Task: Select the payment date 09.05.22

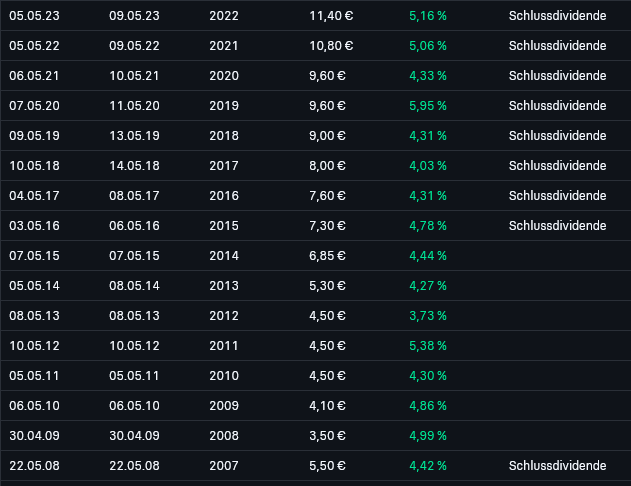Action: click(134, 46)
